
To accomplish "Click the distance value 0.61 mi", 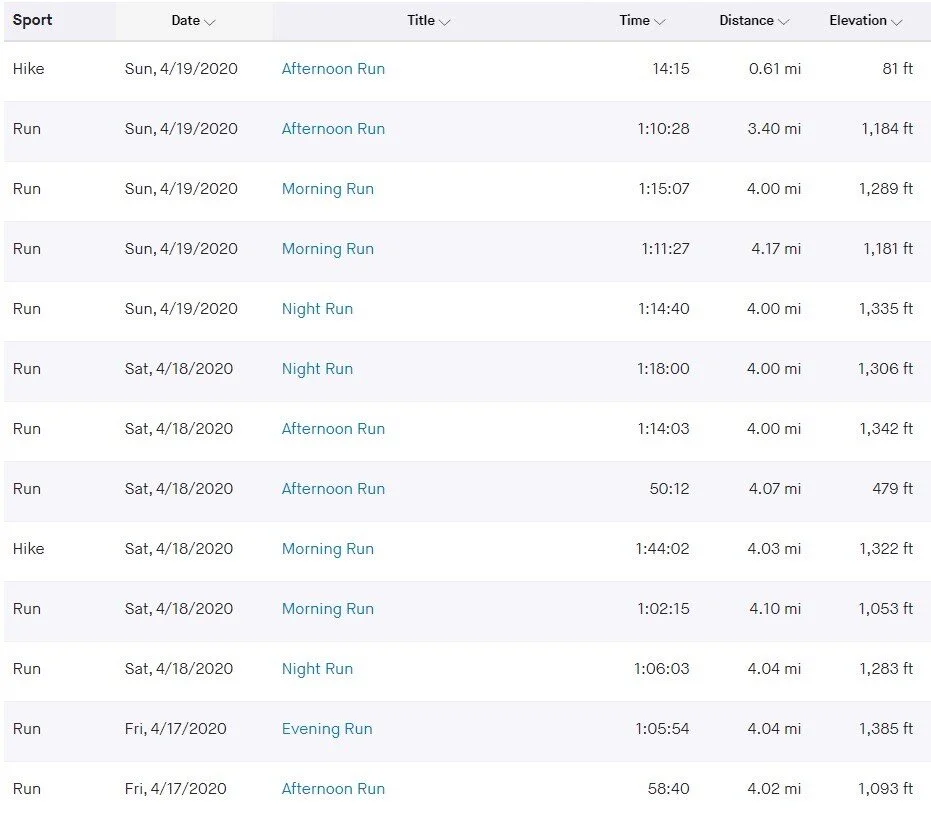I will (x=775, y=69).
